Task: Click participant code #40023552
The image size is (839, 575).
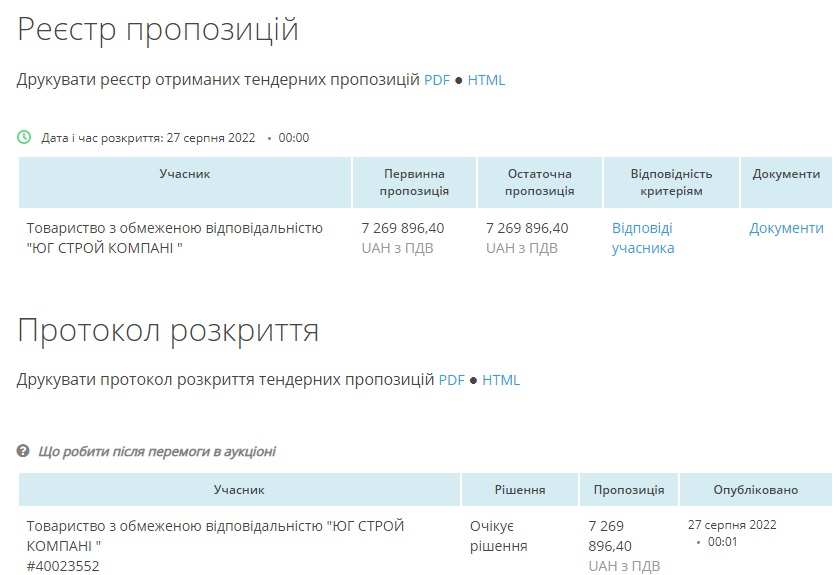Action: 63,567
